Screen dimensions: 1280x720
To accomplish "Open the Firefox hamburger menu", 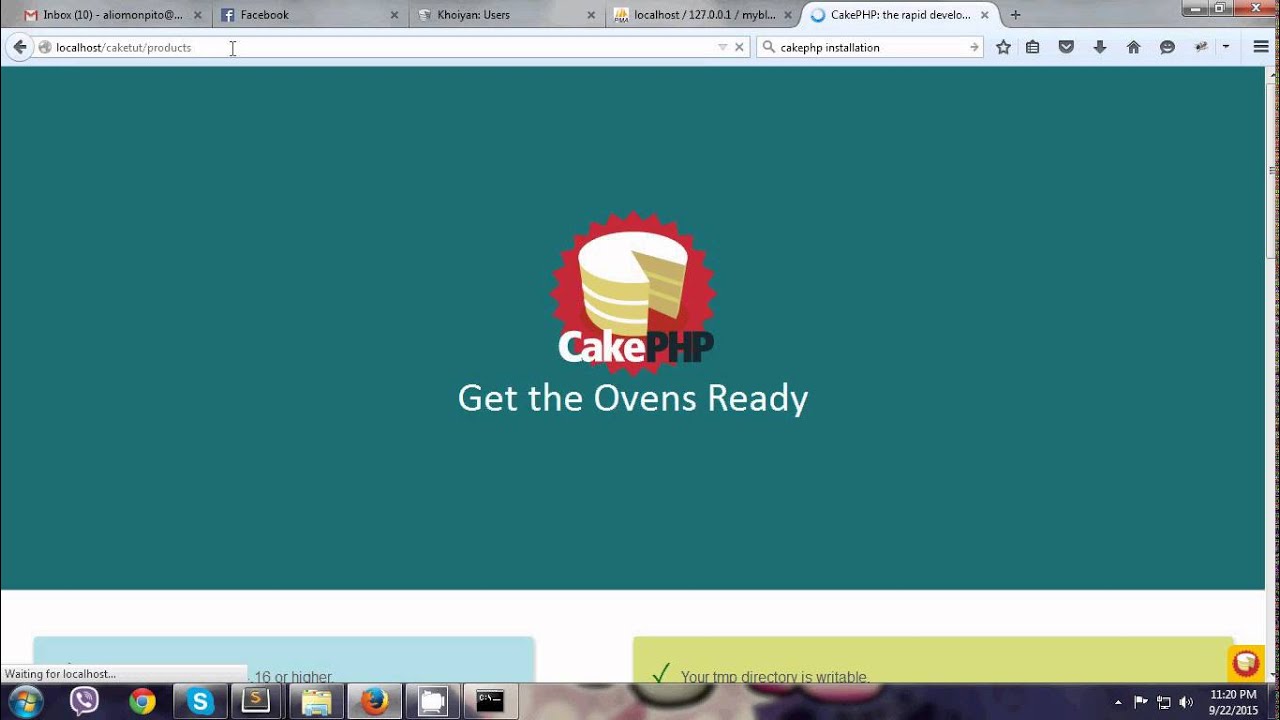I will click(1260, 47).
